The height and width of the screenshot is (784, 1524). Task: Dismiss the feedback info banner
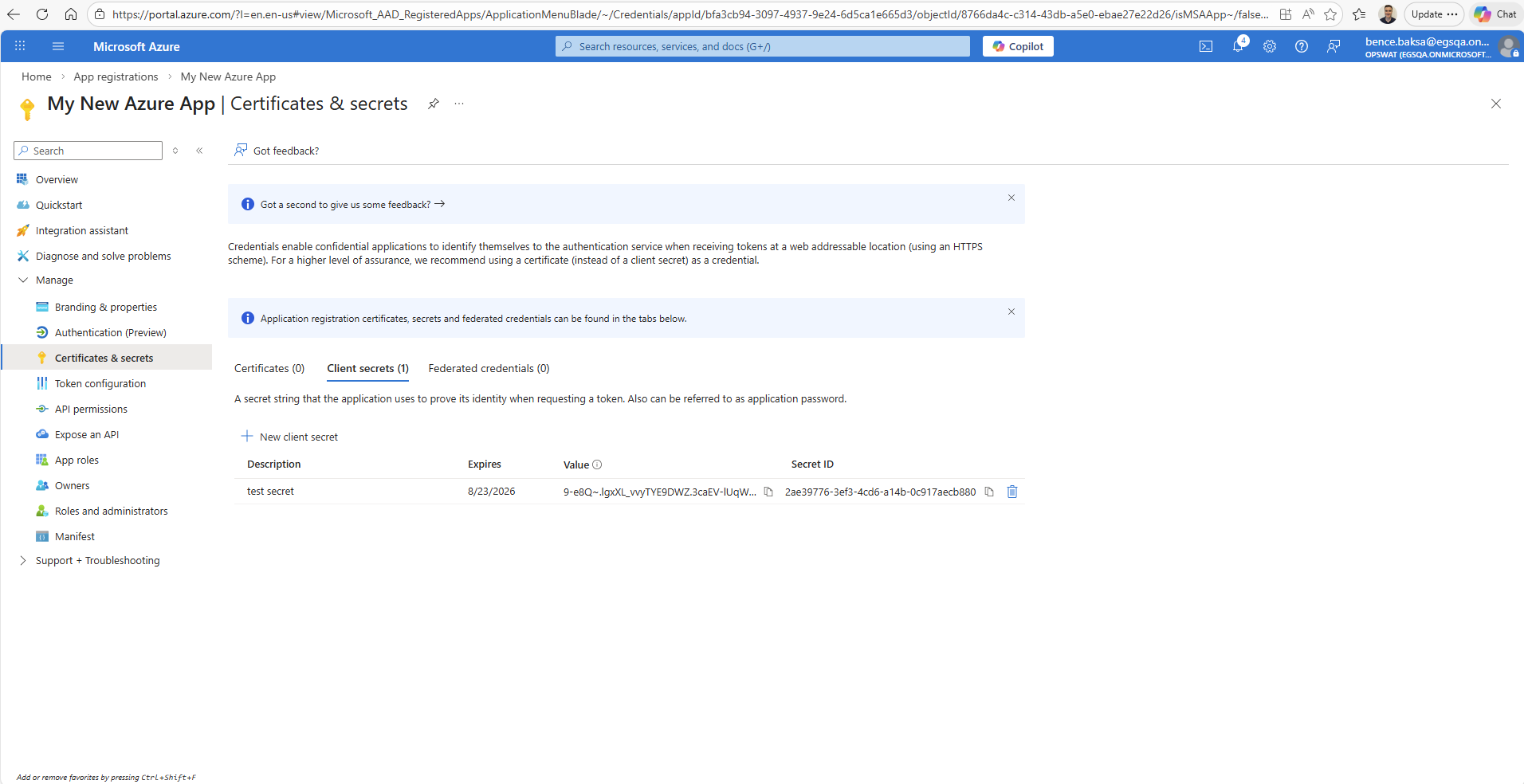point(1011,198)
